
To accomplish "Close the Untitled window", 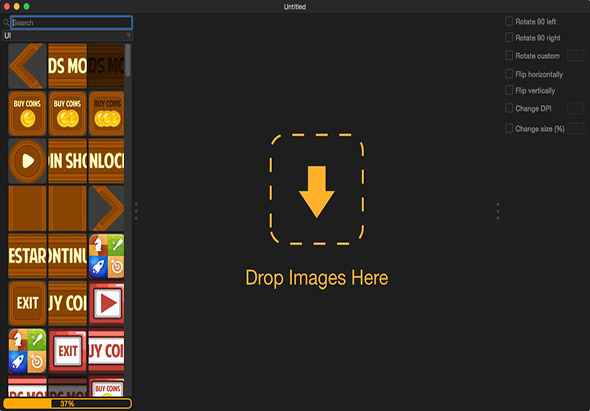I will [6, 6].
